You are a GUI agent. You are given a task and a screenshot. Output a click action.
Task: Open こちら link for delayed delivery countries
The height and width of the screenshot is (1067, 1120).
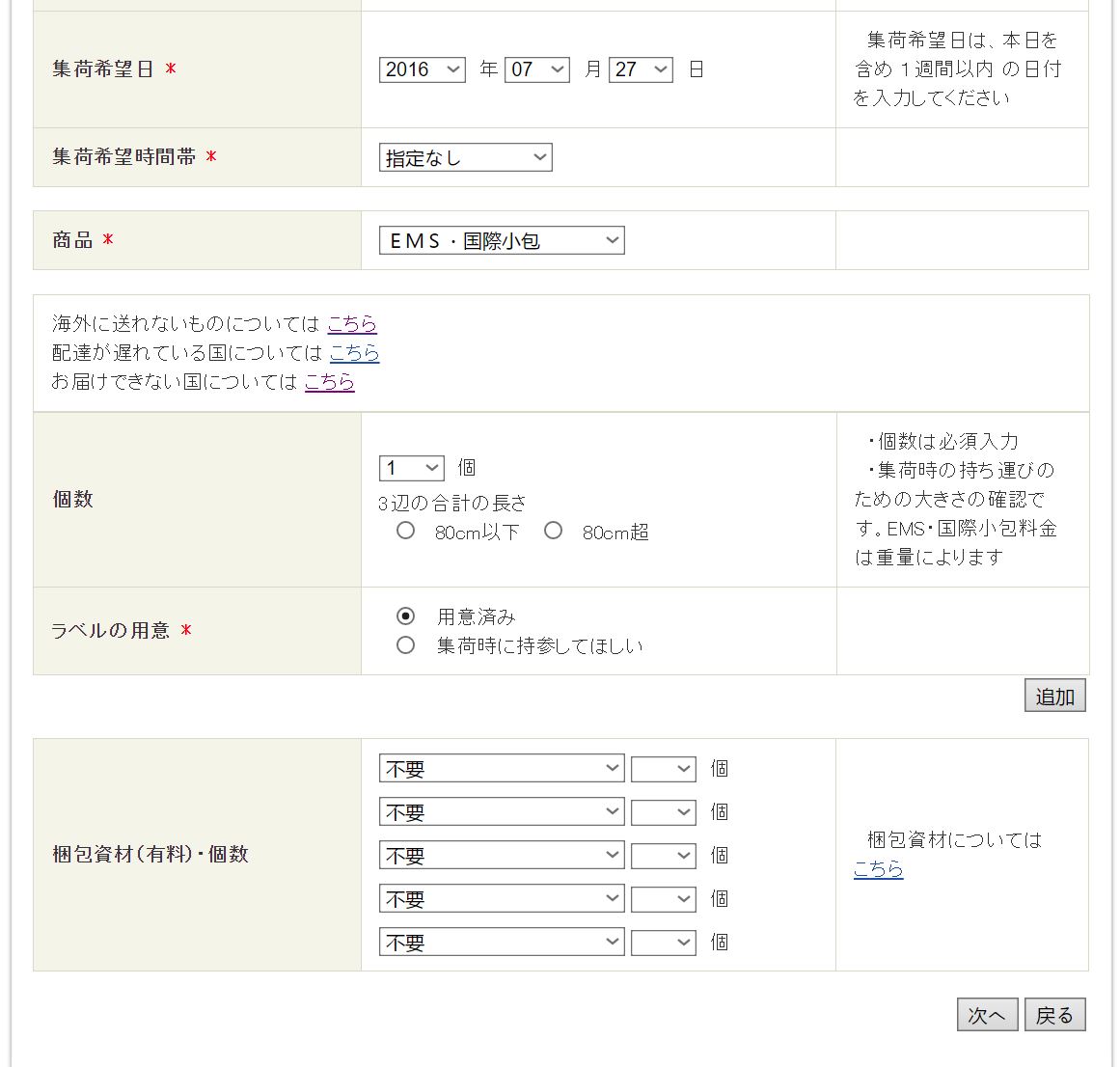coord(354,353)
